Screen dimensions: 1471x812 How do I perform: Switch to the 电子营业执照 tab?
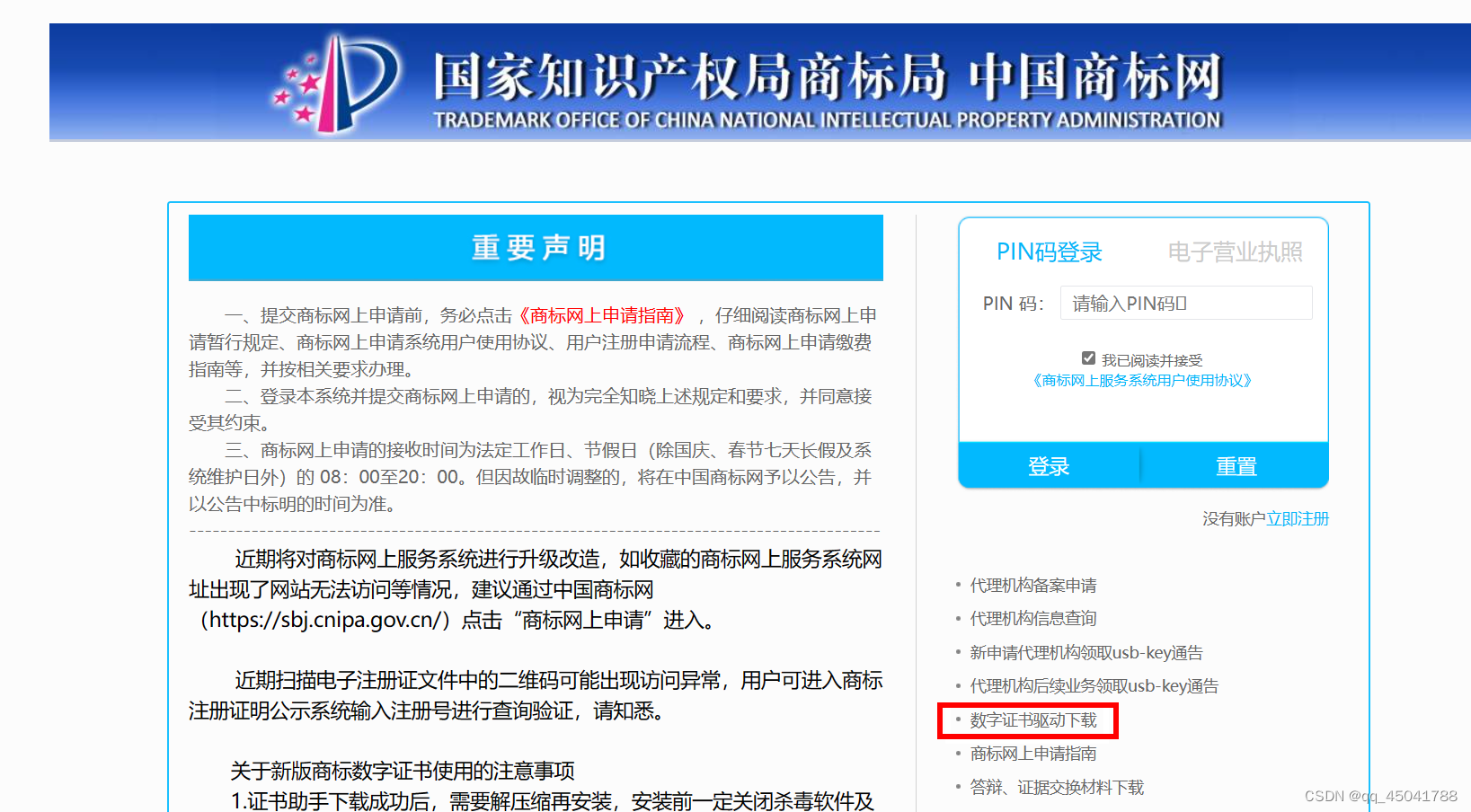pyautogui.click(x=1235, y=252)
